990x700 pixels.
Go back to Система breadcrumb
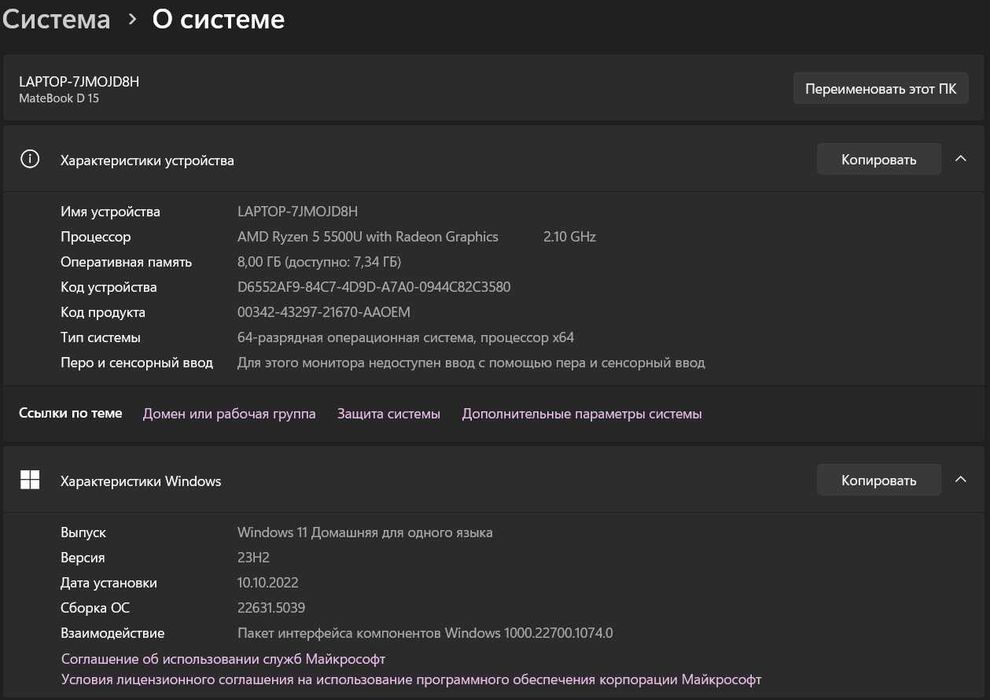coord(56,19)
